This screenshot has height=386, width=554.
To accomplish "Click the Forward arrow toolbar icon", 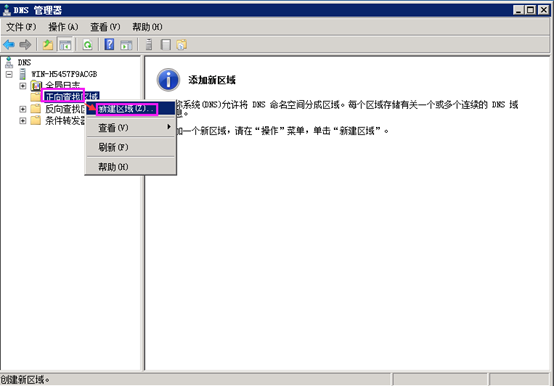I will click(25, 45).
